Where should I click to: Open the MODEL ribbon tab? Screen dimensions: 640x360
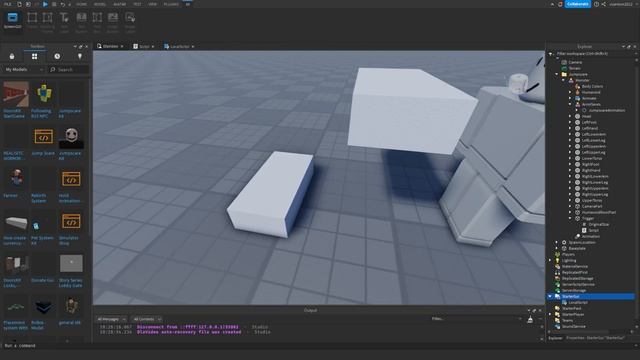(100, 4)
